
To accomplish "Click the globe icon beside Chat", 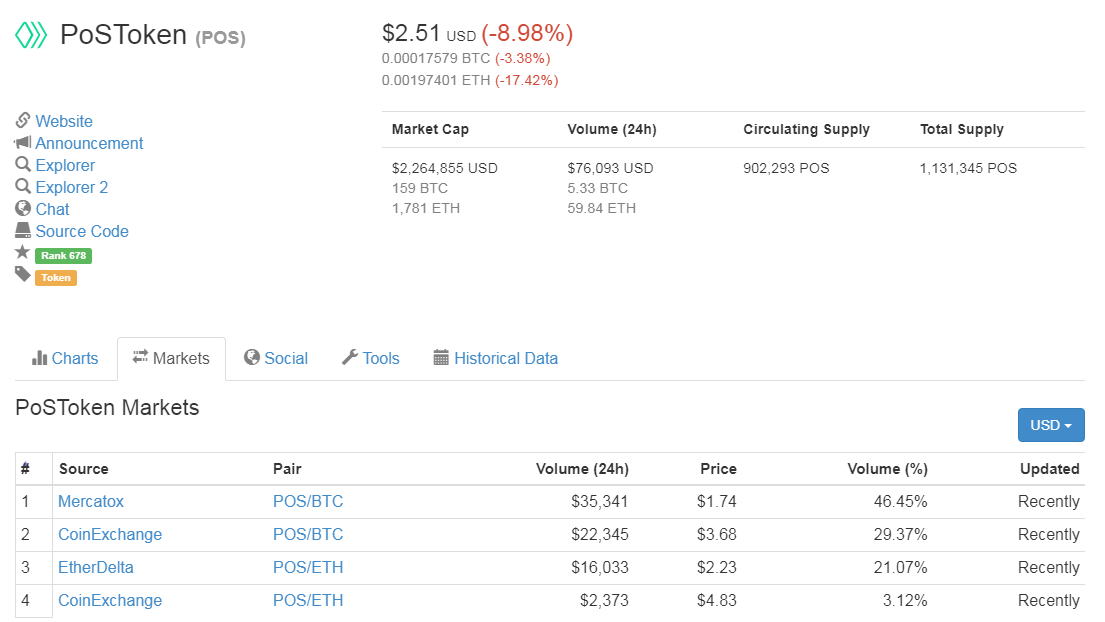I will [23, 209].
